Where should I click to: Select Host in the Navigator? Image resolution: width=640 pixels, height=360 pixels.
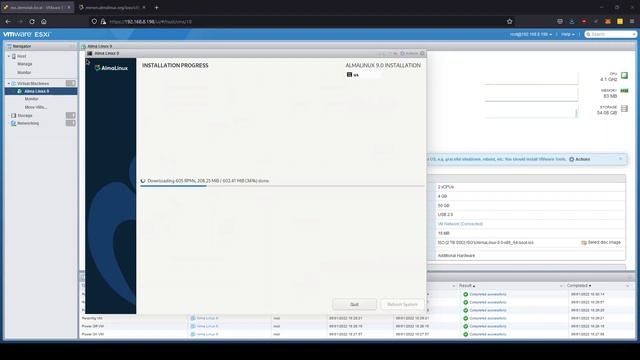[22, 56]
